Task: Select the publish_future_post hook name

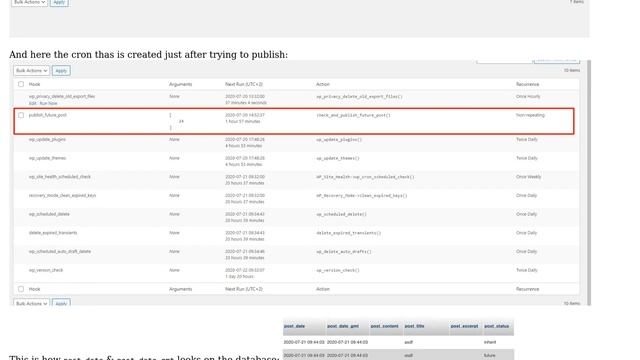Action: [x=47, y=115]
